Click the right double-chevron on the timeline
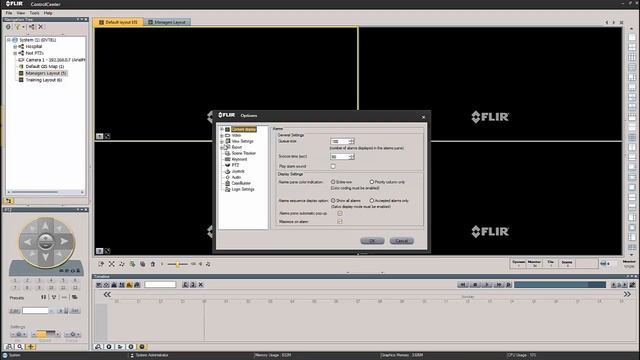The image size is (640, 360). point(627,294)
